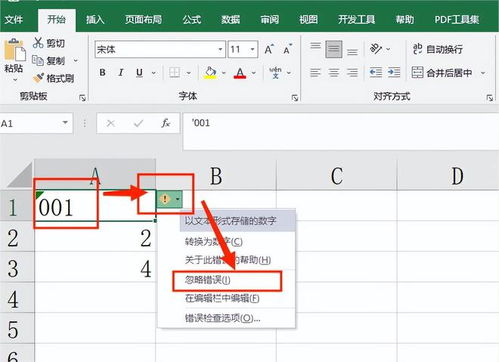Switch to the 数据 tab

[231, 19]
